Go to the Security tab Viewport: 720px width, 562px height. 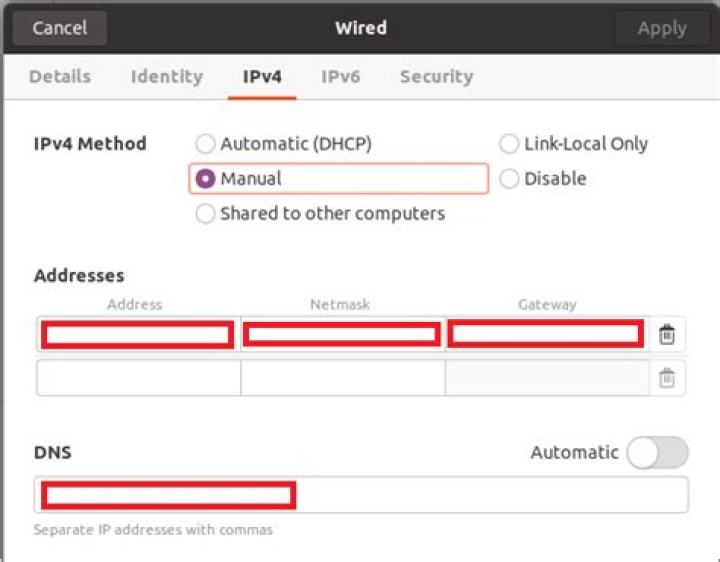point(436,76)
